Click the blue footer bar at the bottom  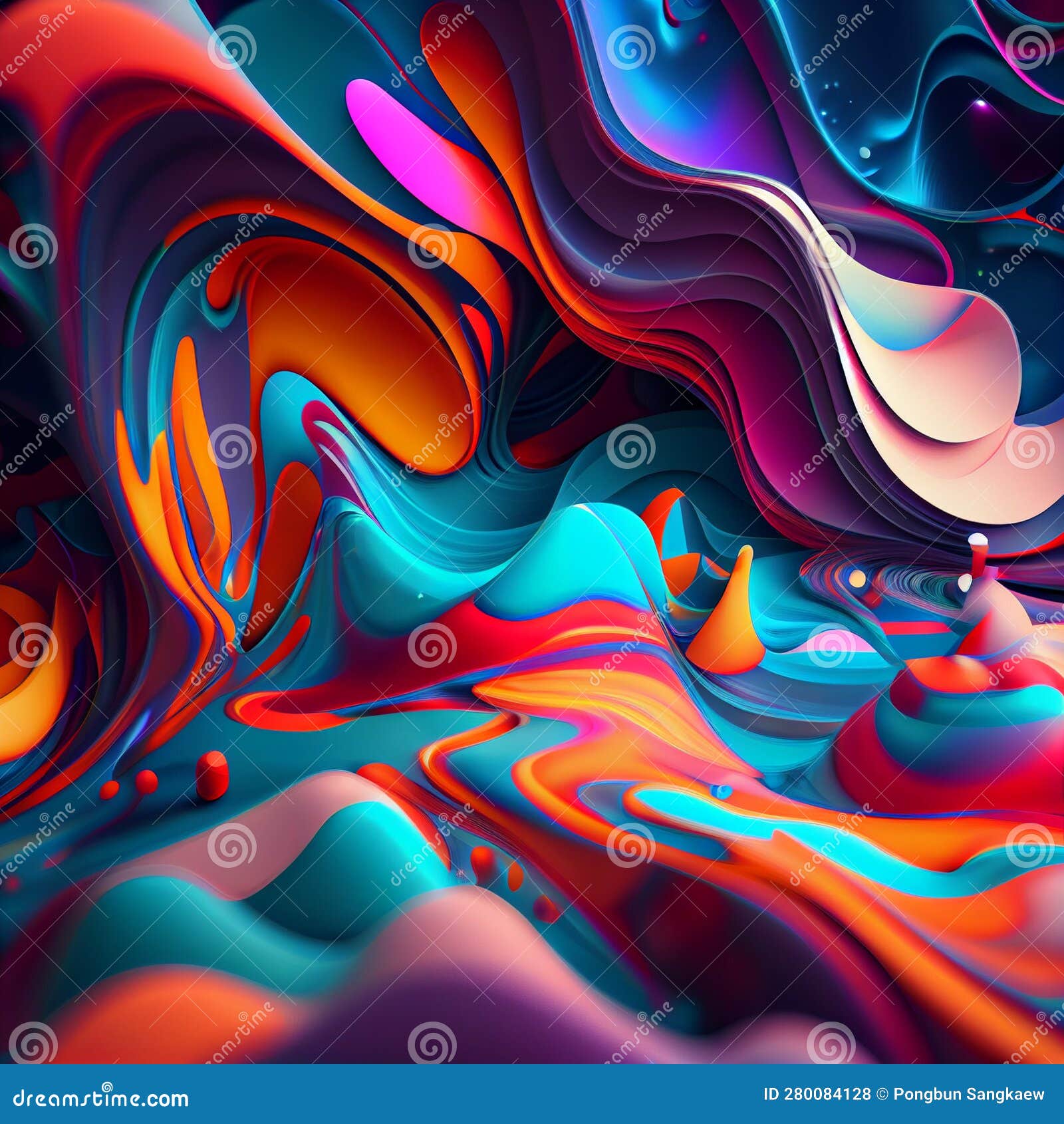click(x=532, y=1094)
